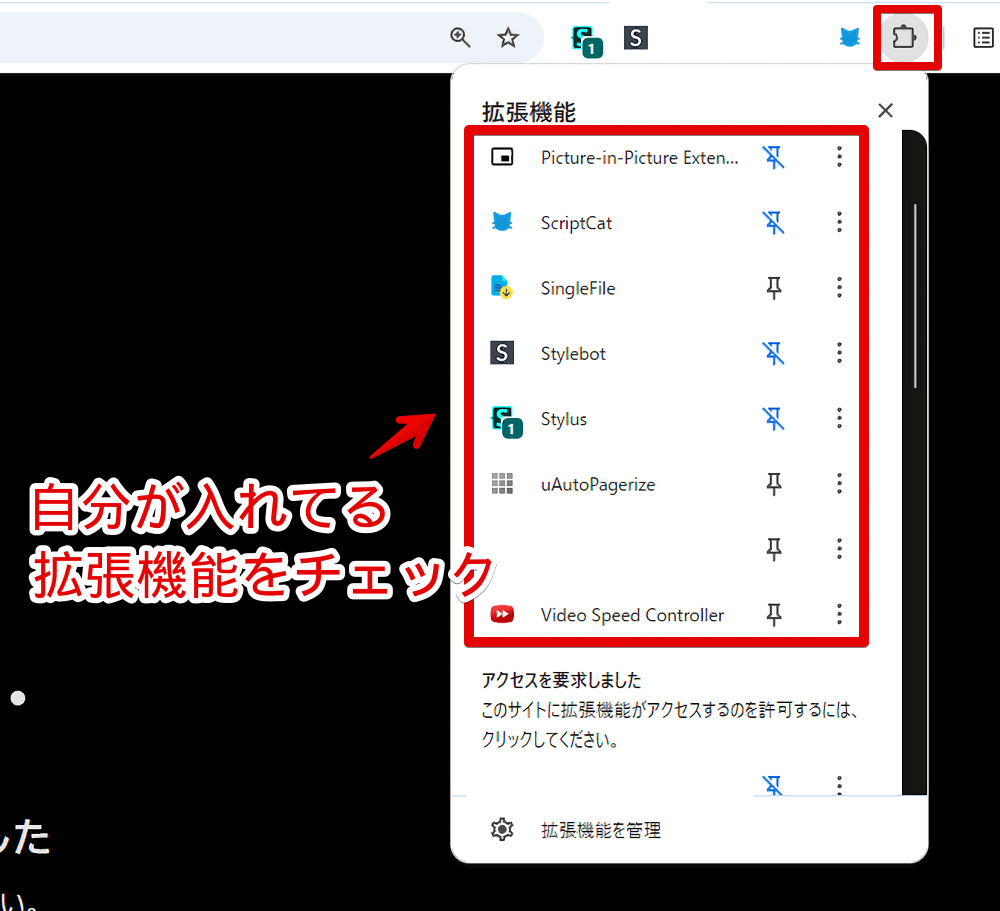Viewport: 1000px width, 911px height.
Task: Click the gear icon next to 拡張機能を管理
Action: [502, 829]
